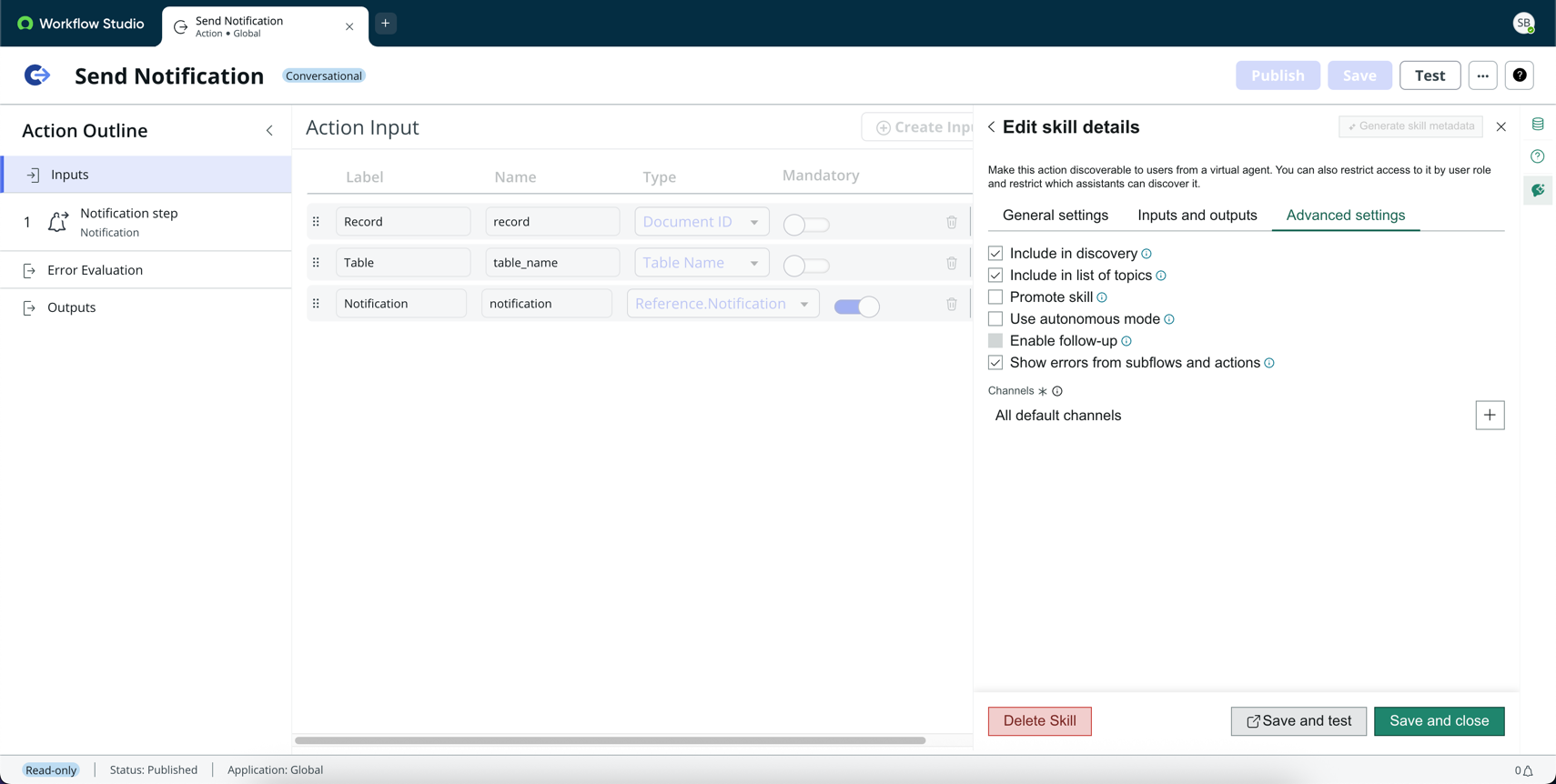Enable Use autonomous mode checkbox
This screenshot has width=1556, height=784.
coord(995,319)
